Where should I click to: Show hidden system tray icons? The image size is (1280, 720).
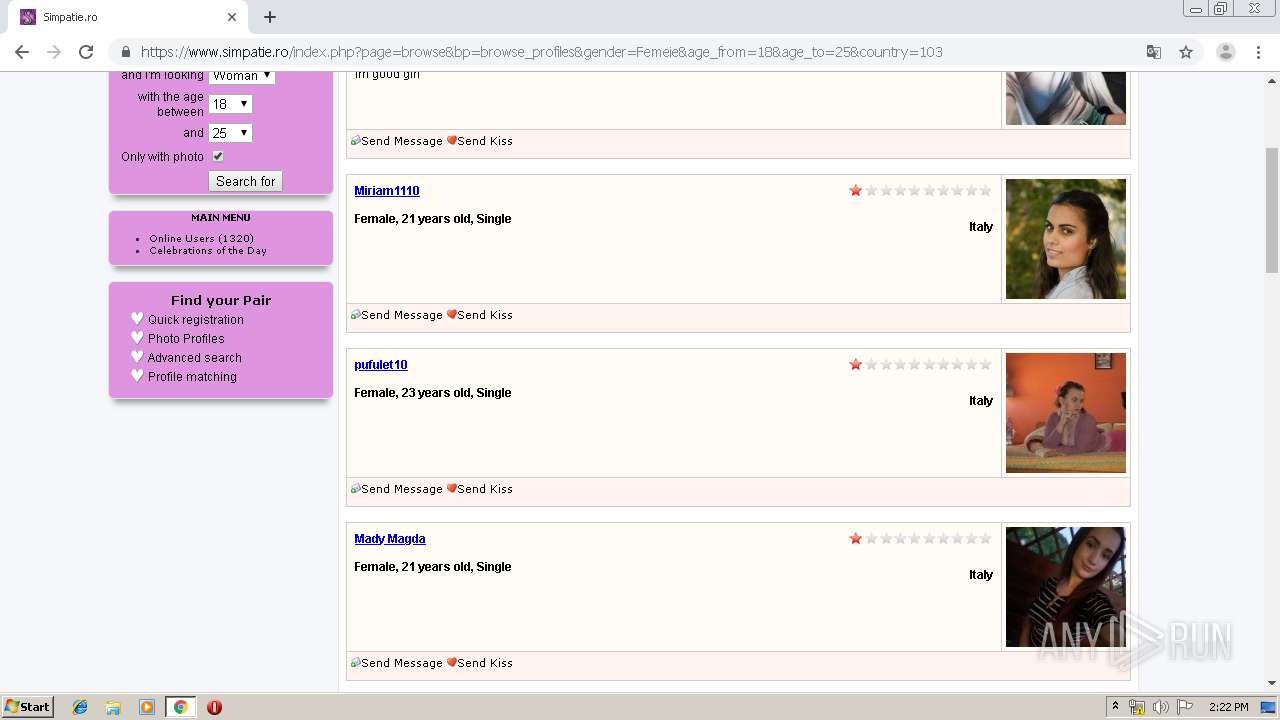[1115, 707]
